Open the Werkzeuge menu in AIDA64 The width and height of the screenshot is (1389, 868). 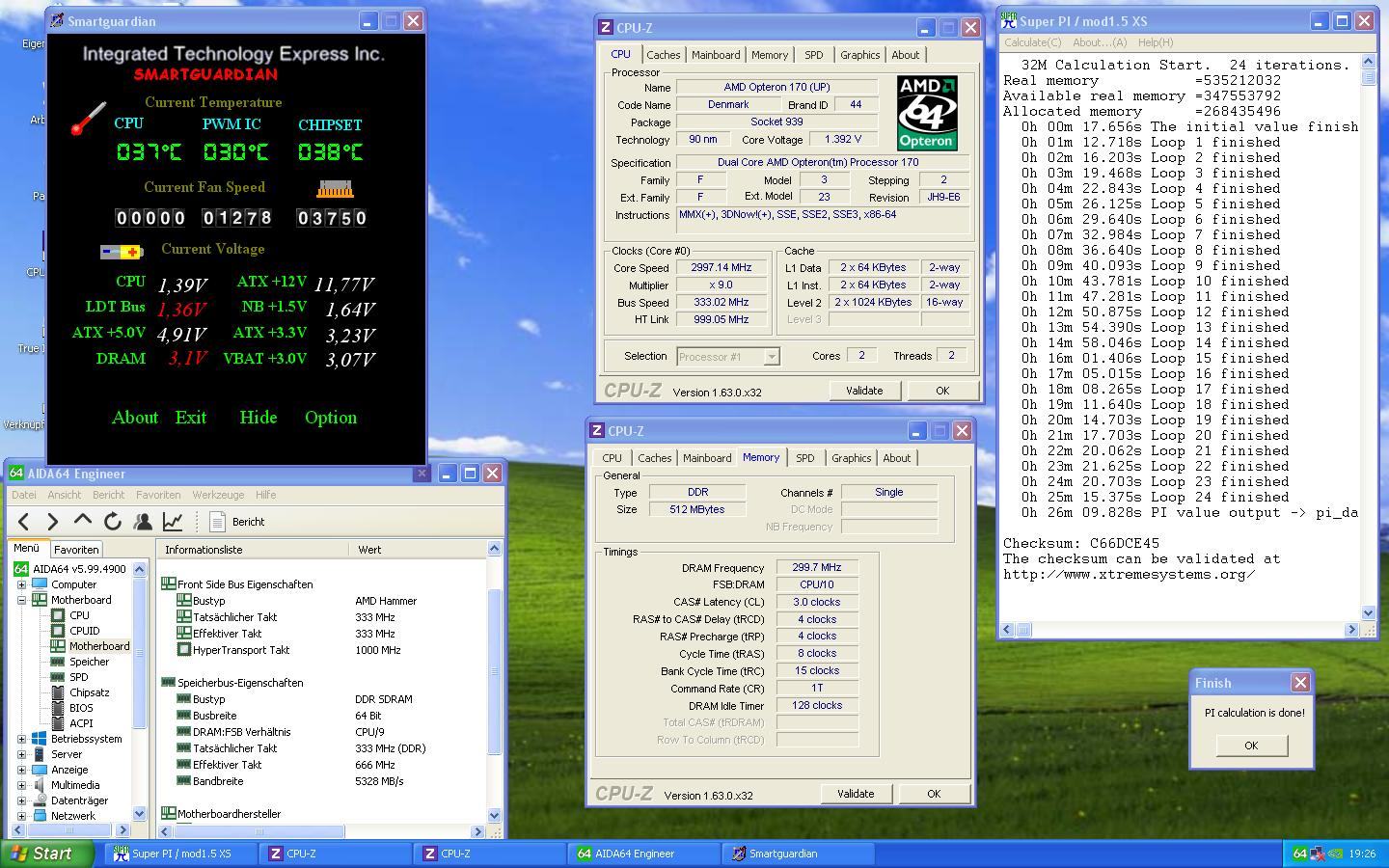[x=218, y=495]
